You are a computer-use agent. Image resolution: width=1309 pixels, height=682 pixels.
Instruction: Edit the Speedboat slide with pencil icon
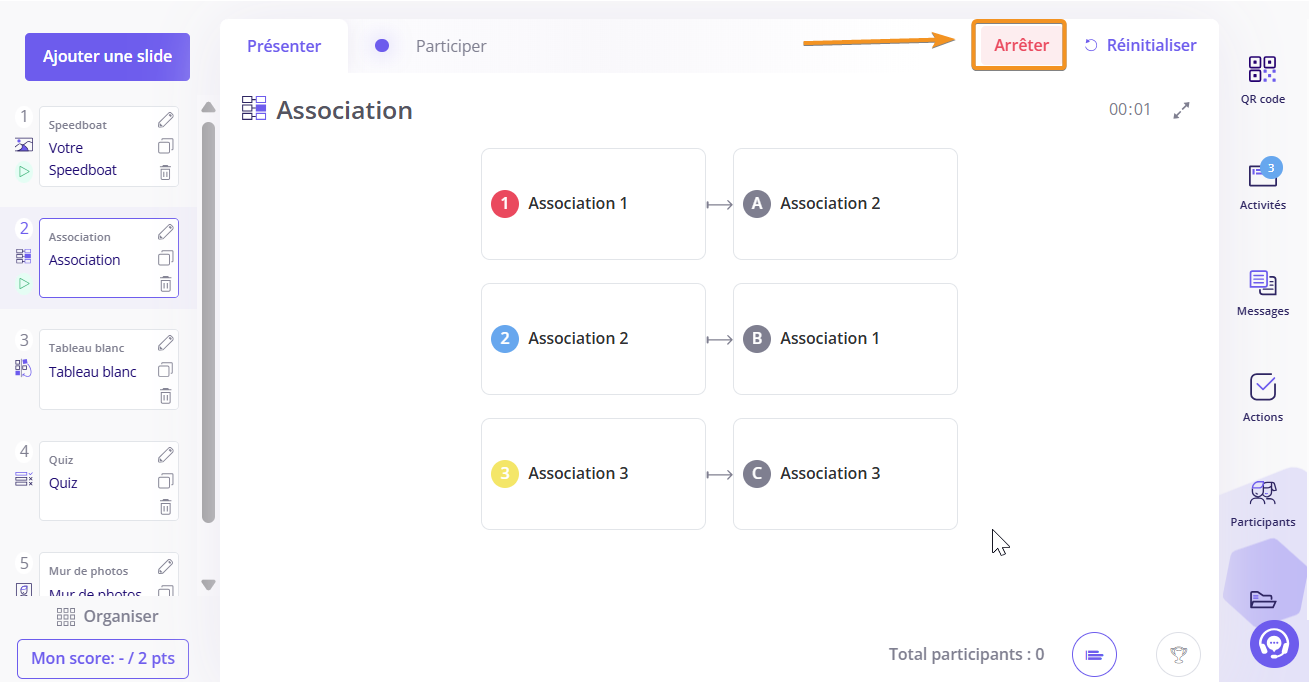click(x=166, y=121)
